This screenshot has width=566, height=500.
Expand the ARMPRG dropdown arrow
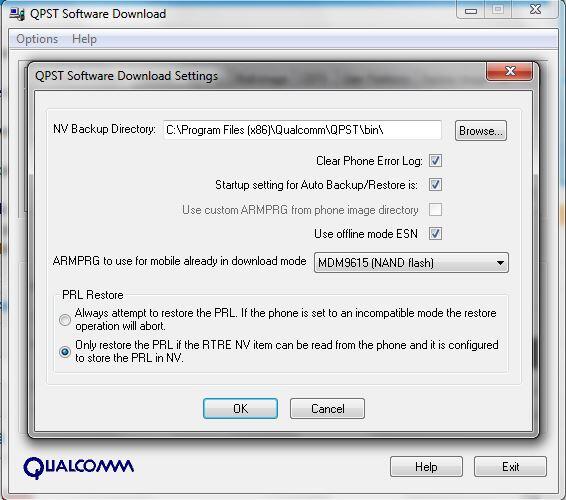(500, 263)
